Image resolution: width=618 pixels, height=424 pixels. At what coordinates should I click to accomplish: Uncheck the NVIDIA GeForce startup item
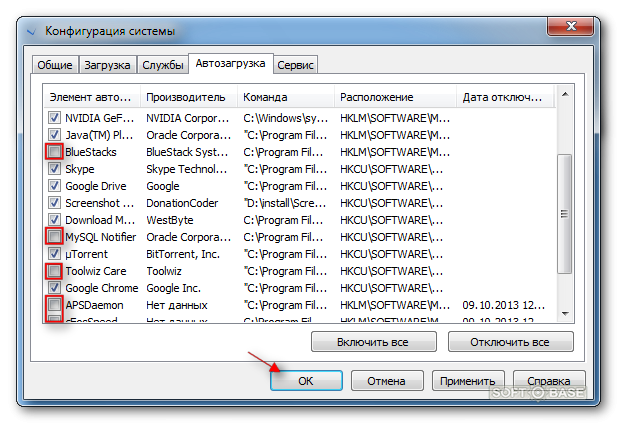(x=54, y=118)
